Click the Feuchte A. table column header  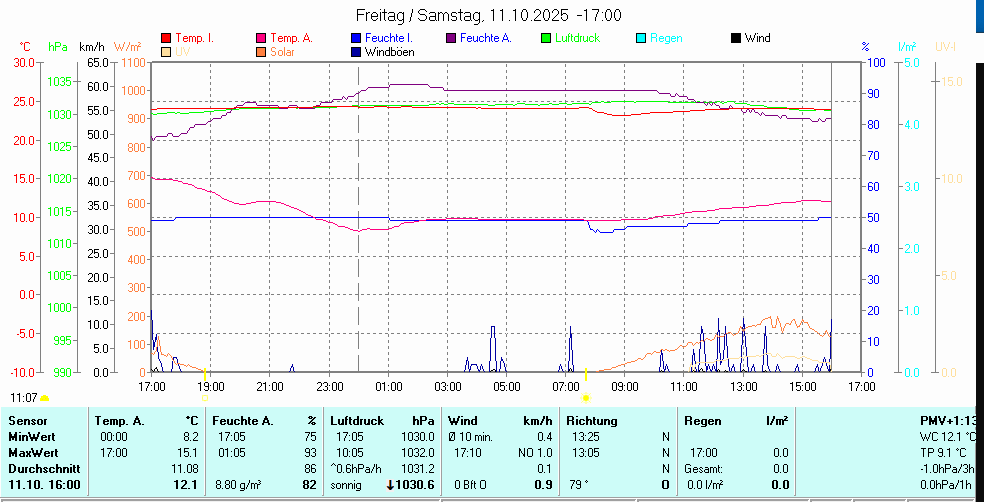tap(242, 421)
